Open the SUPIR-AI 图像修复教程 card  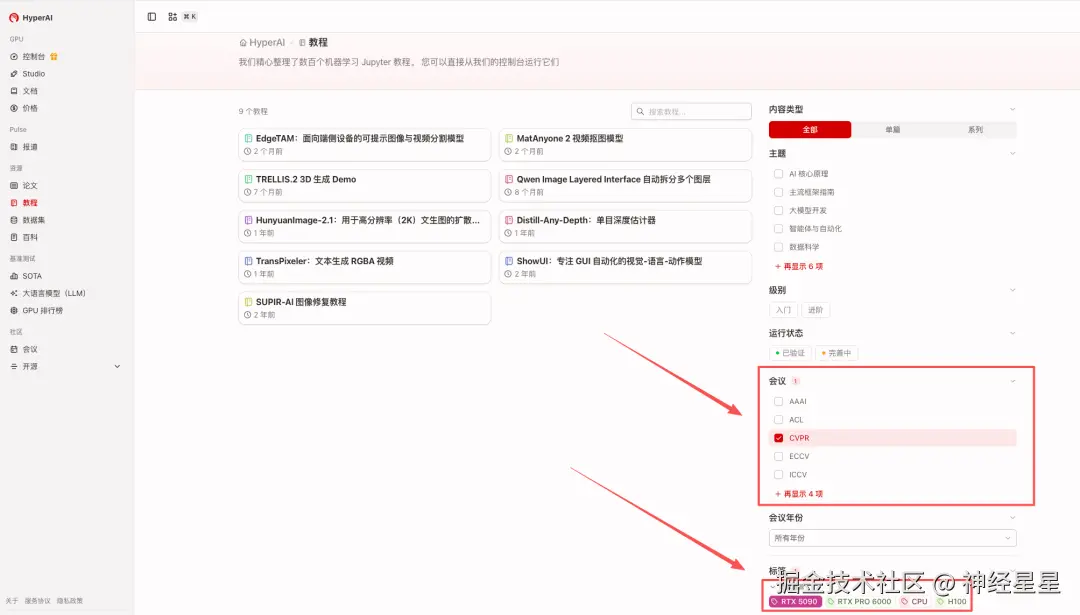(x=364, y=308)
